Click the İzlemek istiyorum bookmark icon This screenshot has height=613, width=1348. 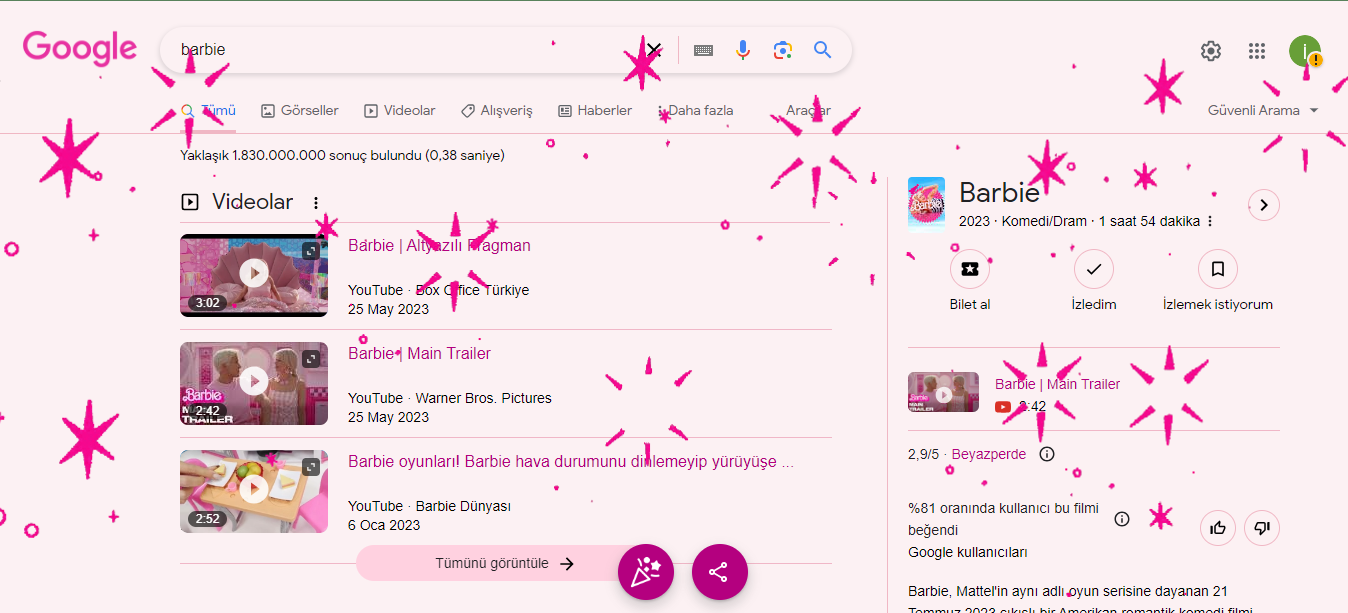(x=1217, y=268)
